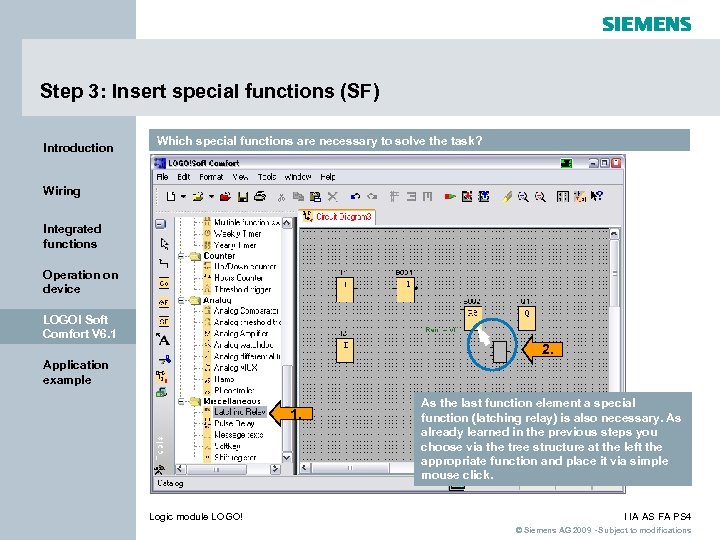Click the PC to LOGO download icon
Viewport: 720px width, 540px height.
tap(467, 197)
